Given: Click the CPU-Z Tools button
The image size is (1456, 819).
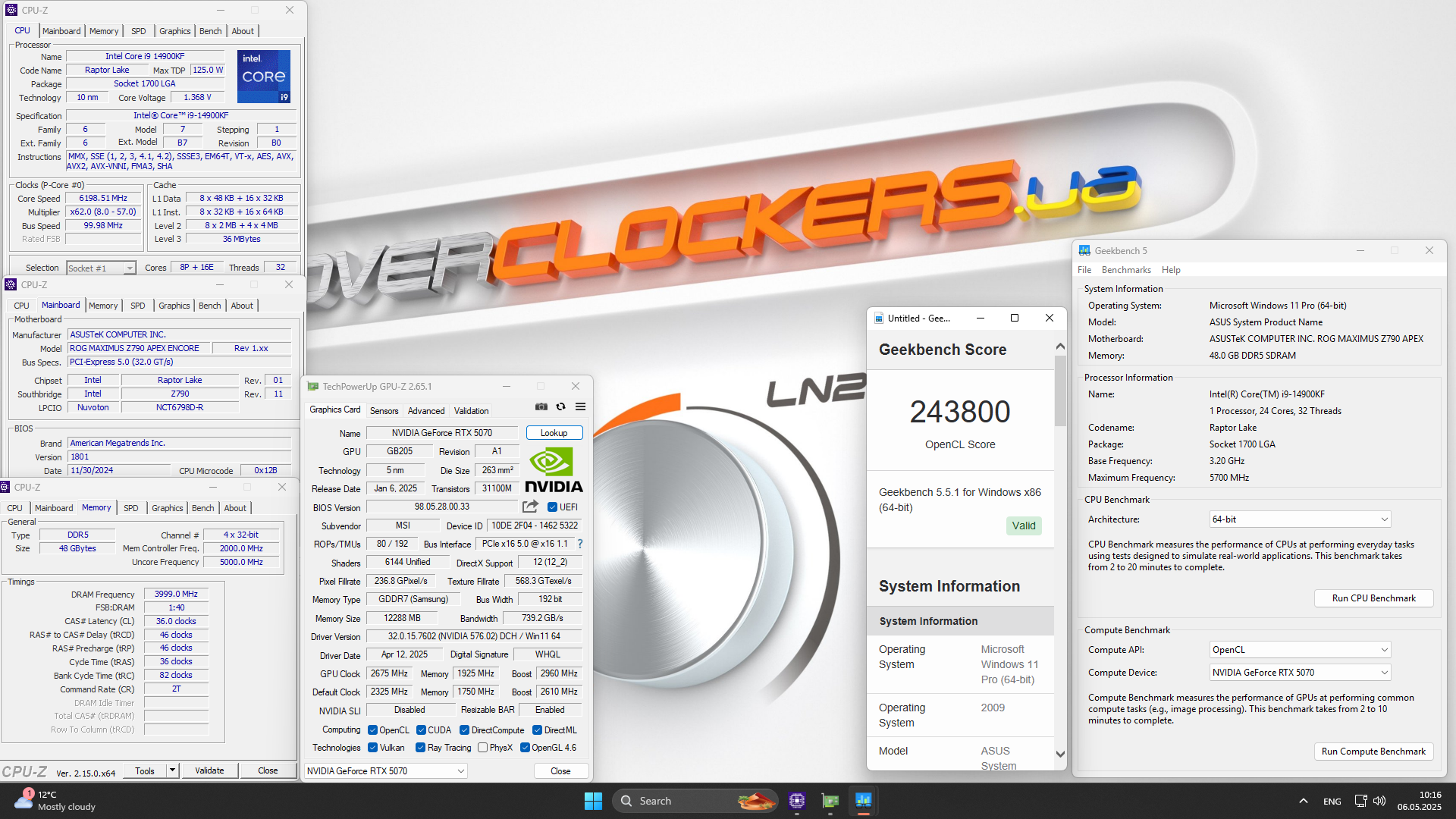Looking at the screenshot, I should tap(145, 770).
